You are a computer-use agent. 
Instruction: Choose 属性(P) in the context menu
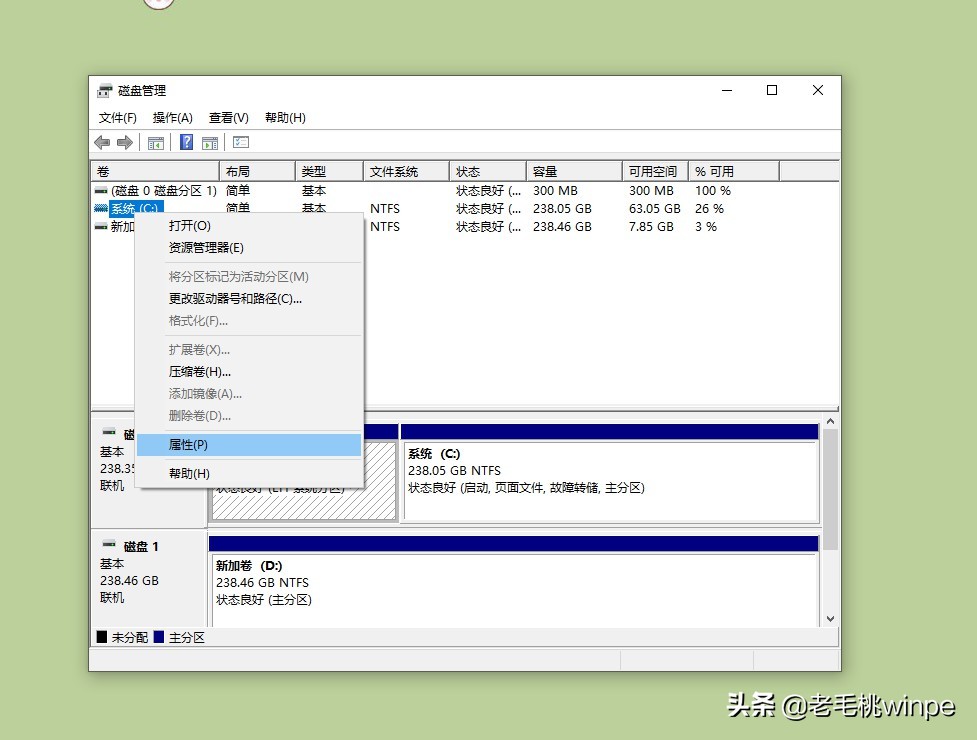(x=190, y=444)
